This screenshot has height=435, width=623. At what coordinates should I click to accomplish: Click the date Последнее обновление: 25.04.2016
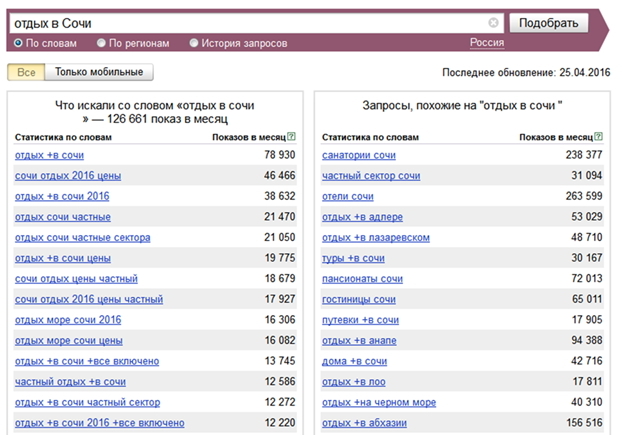(526, 72)
